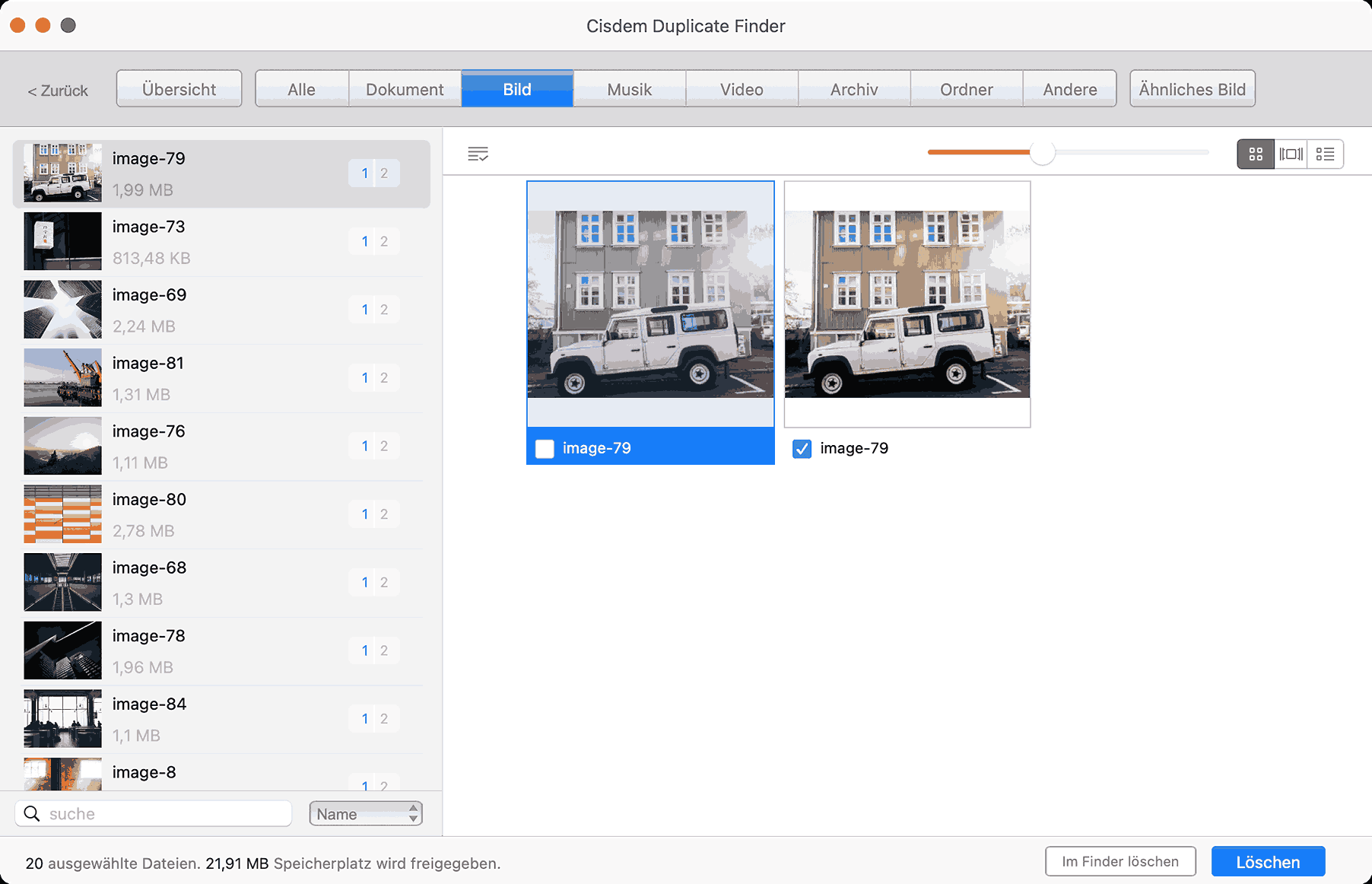Open the Name sort dropdown
This screenshot has width=1372, height=884.
pyautogui.click(x=366, y=814)
